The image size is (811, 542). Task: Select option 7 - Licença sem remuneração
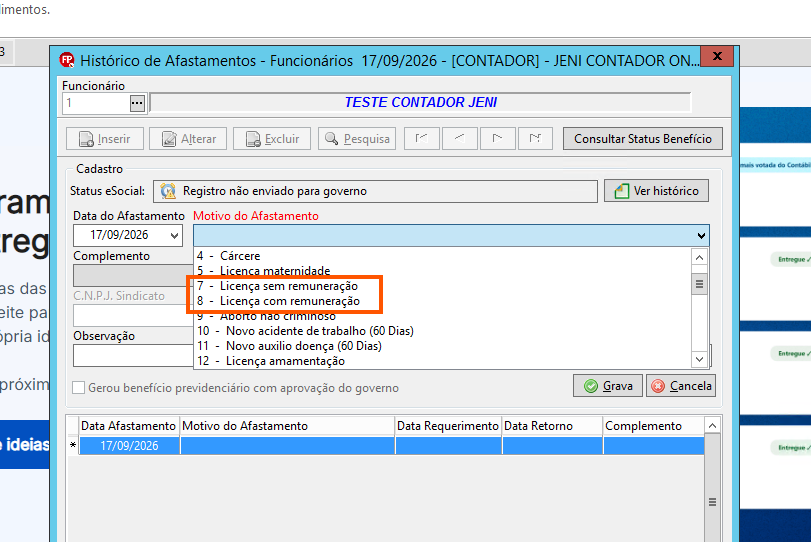click(443, 285)
